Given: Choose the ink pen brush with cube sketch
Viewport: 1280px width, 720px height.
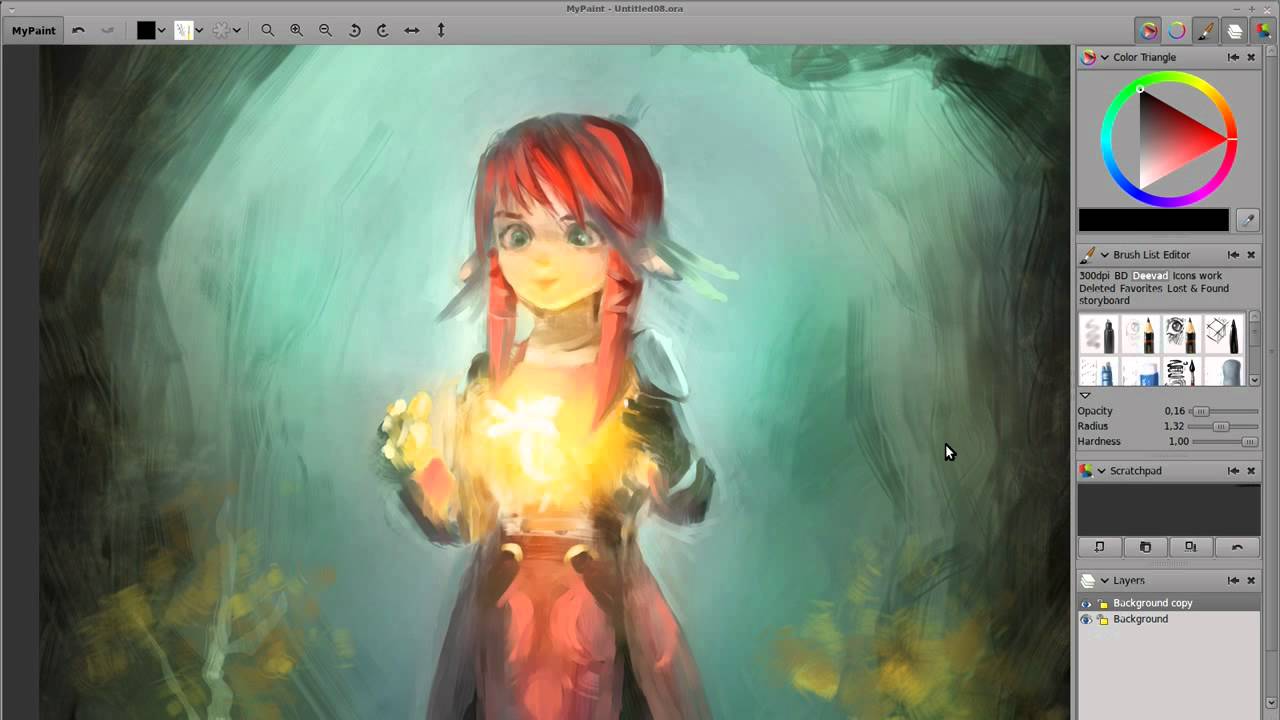Looking at the screenshot, I should [1223, 334].
